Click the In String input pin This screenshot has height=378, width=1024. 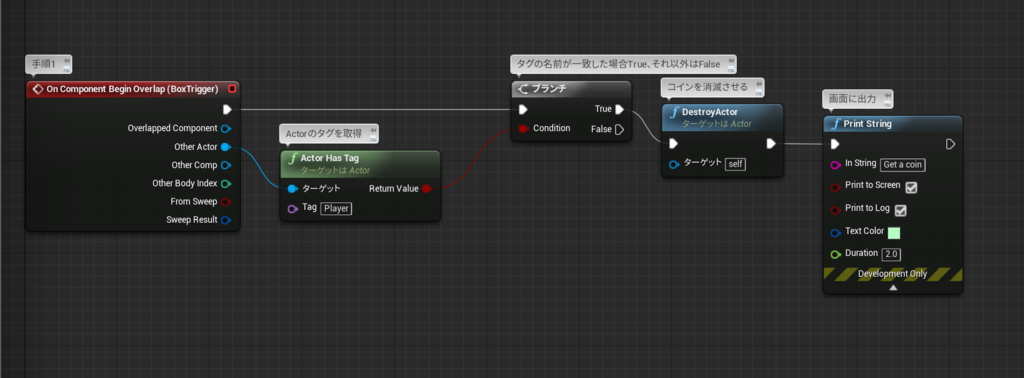point(835,165)
